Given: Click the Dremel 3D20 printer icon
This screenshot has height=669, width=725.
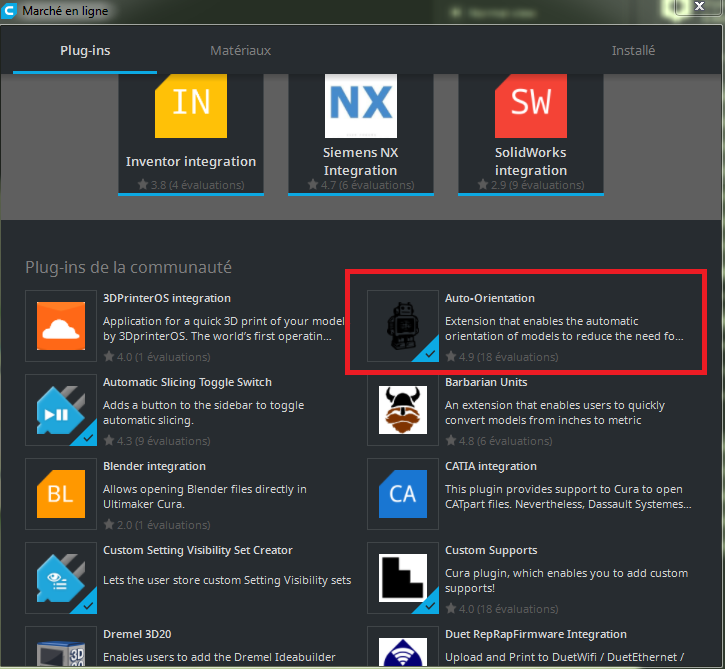Looking at the screenshot, I should click(x=61, y=653).
